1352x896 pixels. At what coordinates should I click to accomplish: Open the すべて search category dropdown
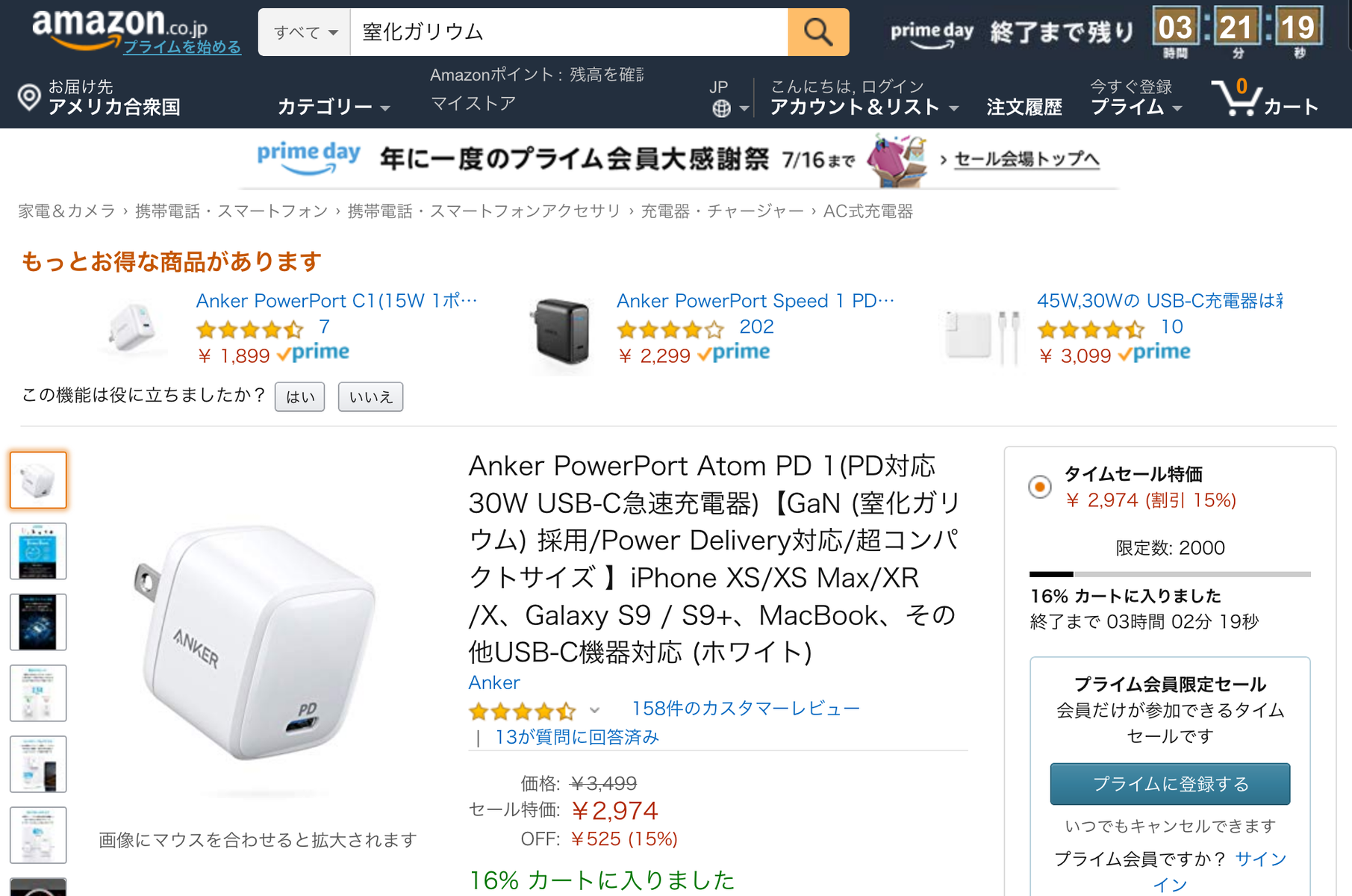305,32
